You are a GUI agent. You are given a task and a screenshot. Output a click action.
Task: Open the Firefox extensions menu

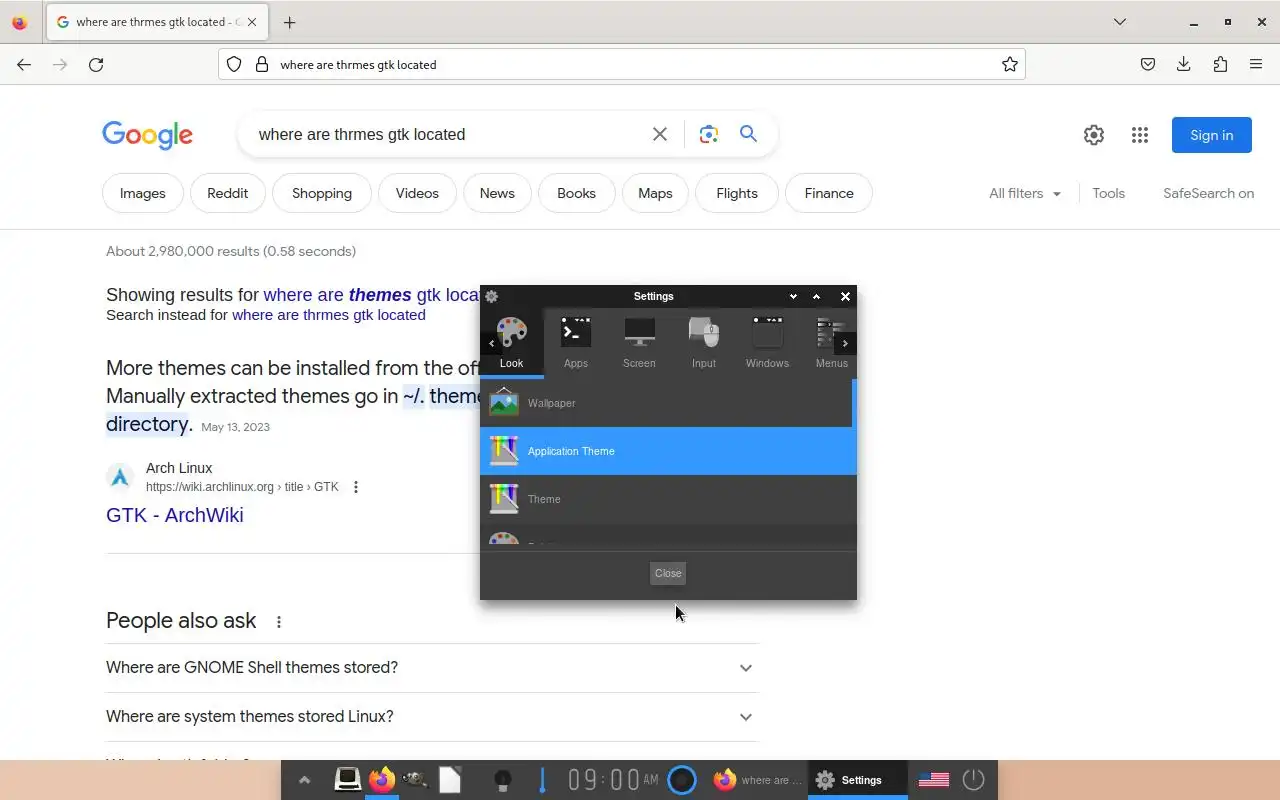point(1220,64)
